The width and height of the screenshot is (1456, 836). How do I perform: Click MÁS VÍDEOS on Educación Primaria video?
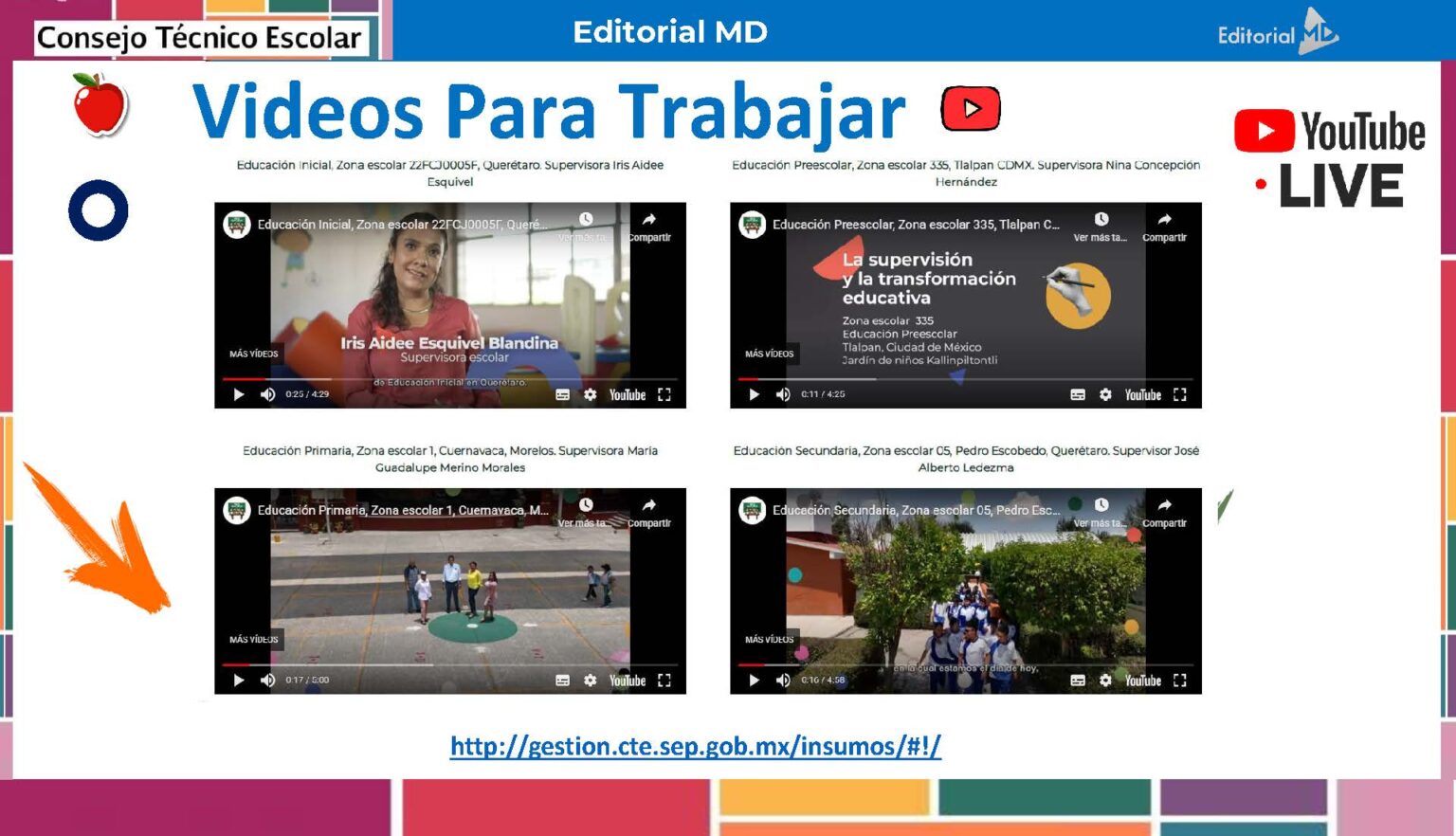(x=254, y=639)
